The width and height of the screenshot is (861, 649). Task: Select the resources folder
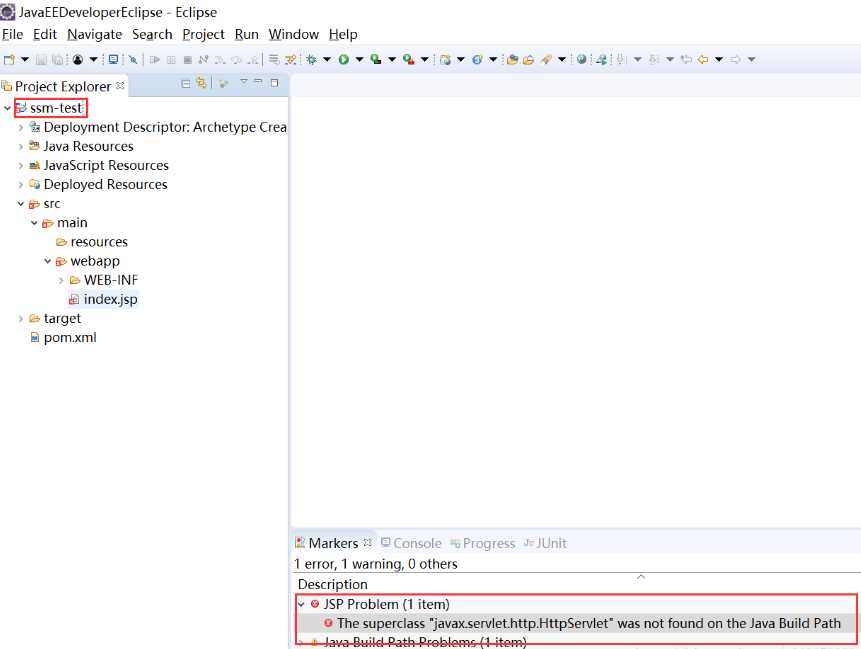point(99,242)
